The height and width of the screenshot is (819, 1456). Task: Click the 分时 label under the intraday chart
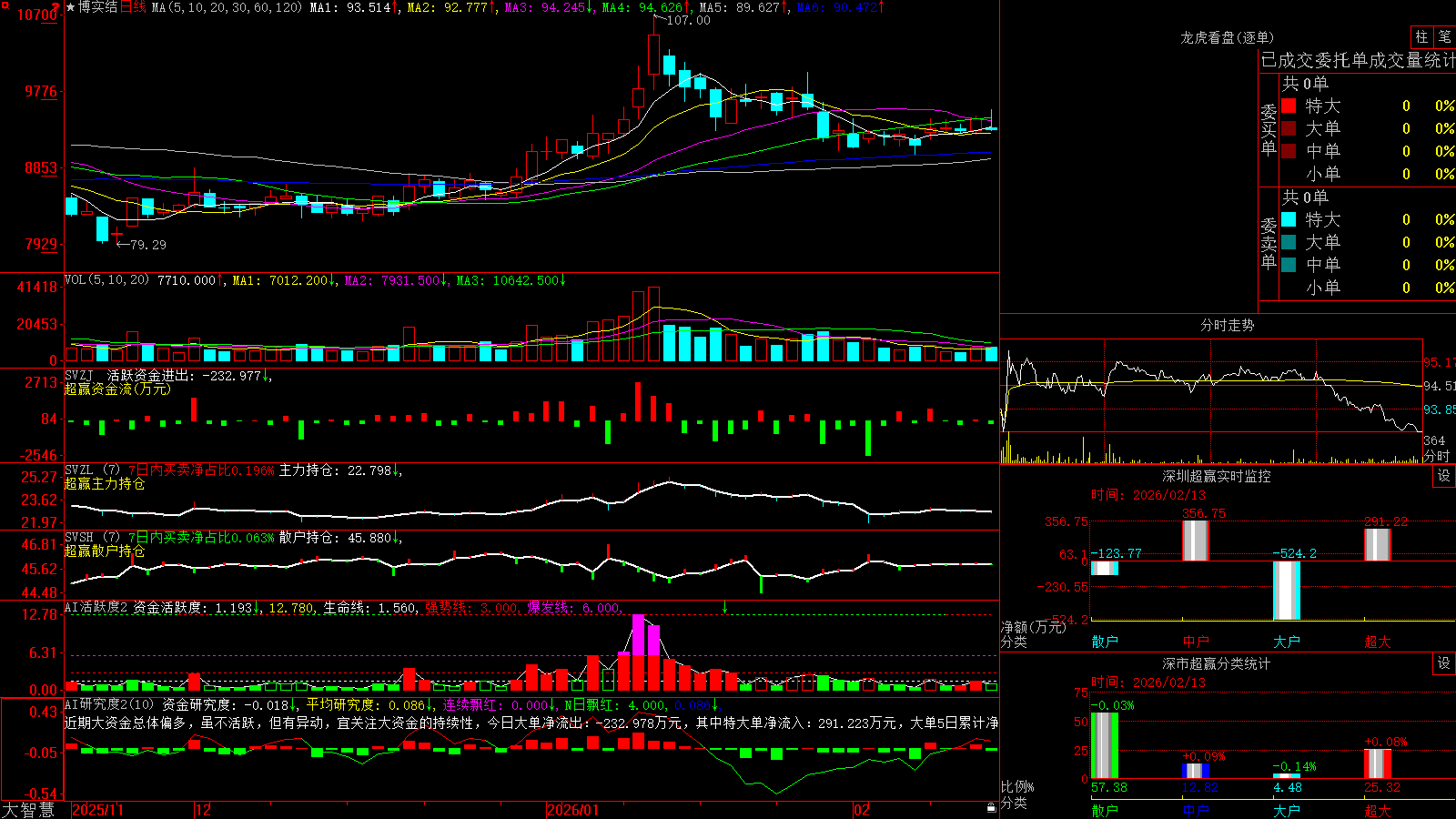click(1437, 456)
